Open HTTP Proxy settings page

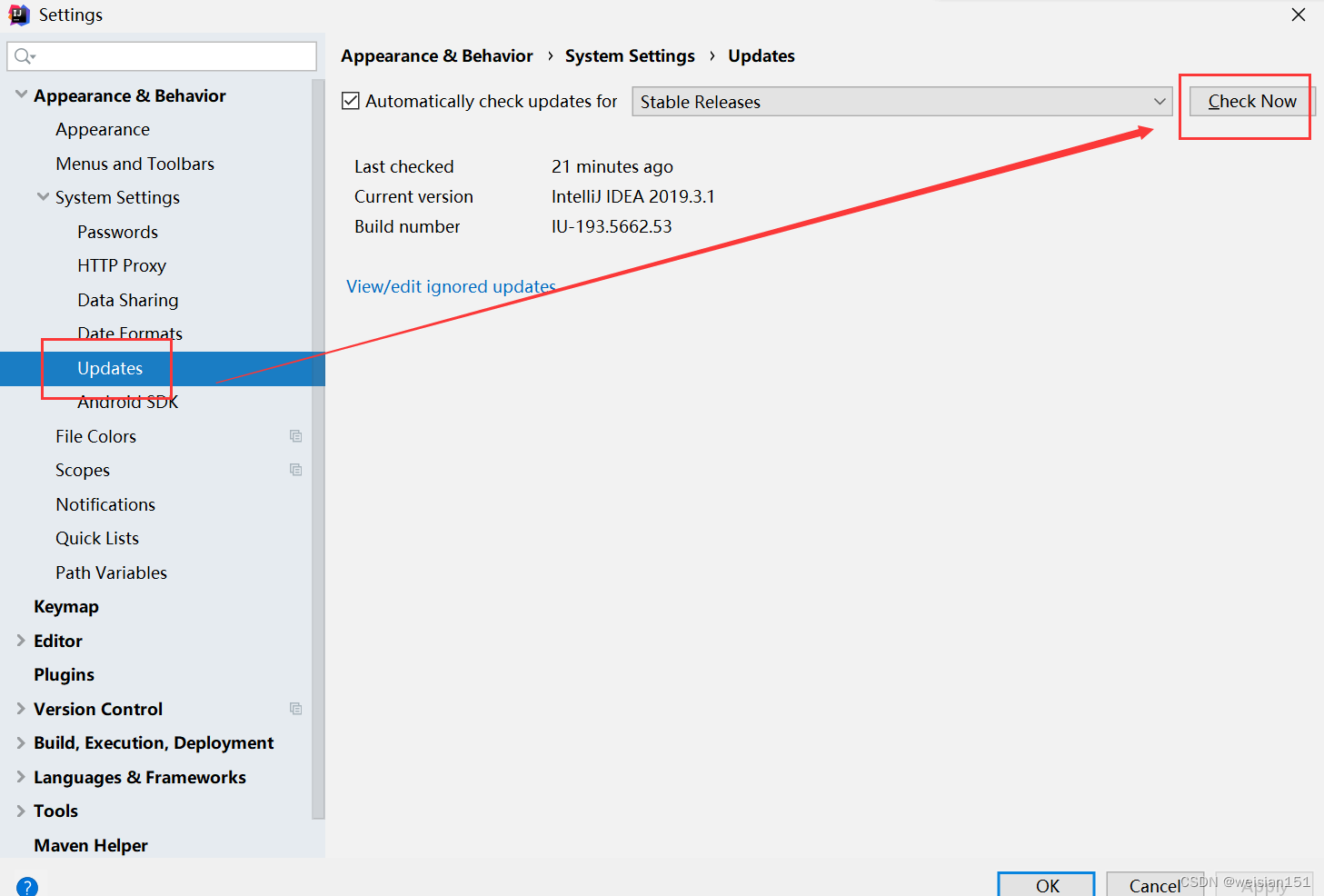pyautogui.click(x=122, y=265)
